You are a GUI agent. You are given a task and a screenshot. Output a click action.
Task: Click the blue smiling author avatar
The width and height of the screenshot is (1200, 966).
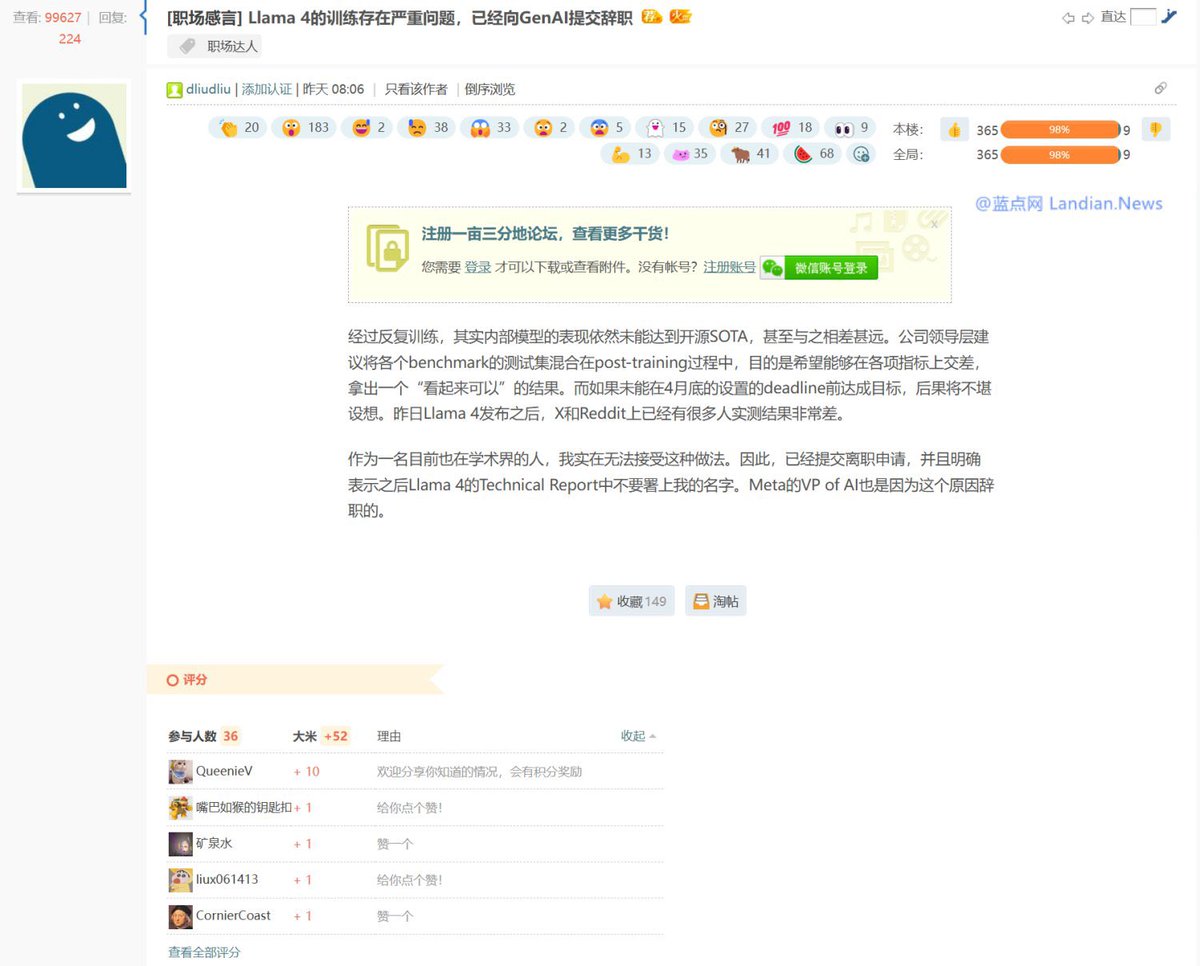point(75,136)
